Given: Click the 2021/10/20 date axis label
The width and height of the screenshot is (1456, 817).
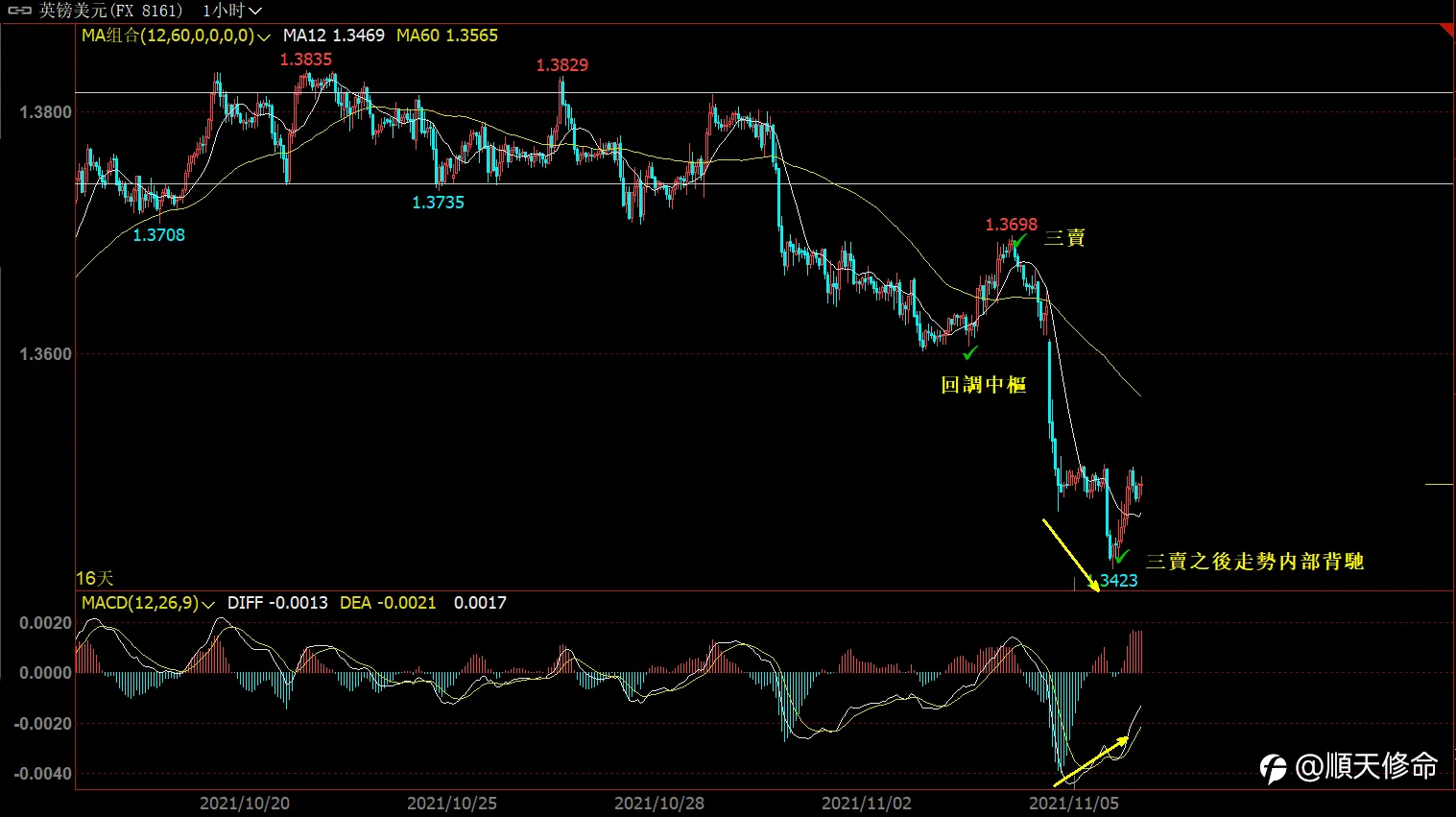Looking at the screenshot, I should (245, 804).
